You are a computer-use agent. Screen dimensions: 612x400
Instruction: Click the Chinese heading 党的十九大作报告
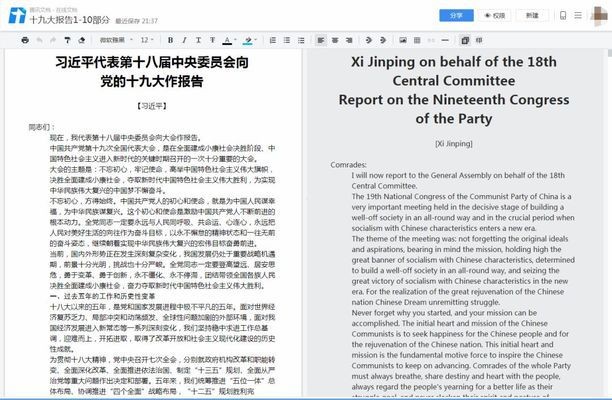tap(152, 81)
